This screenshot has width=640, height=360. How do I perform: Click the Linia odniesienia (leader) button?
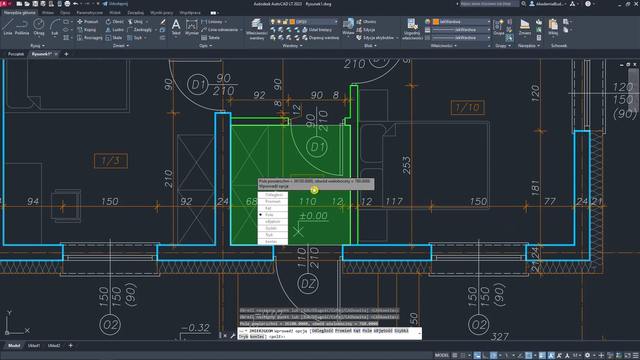pos(220,30)
